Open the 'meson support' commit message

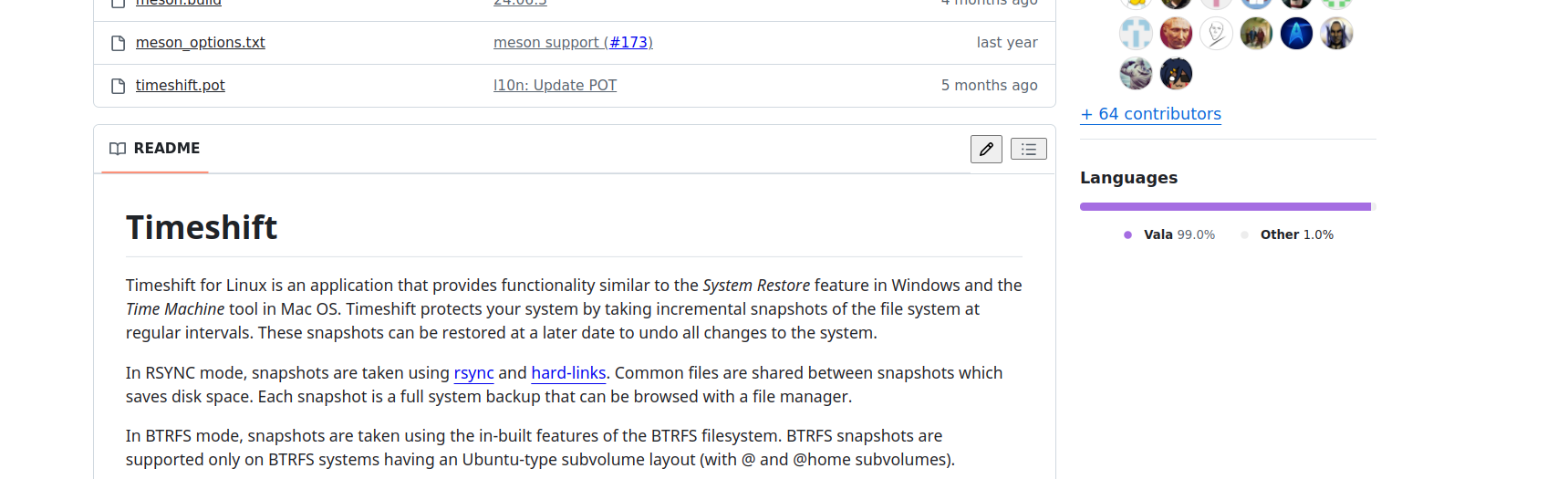click(545, 43)
